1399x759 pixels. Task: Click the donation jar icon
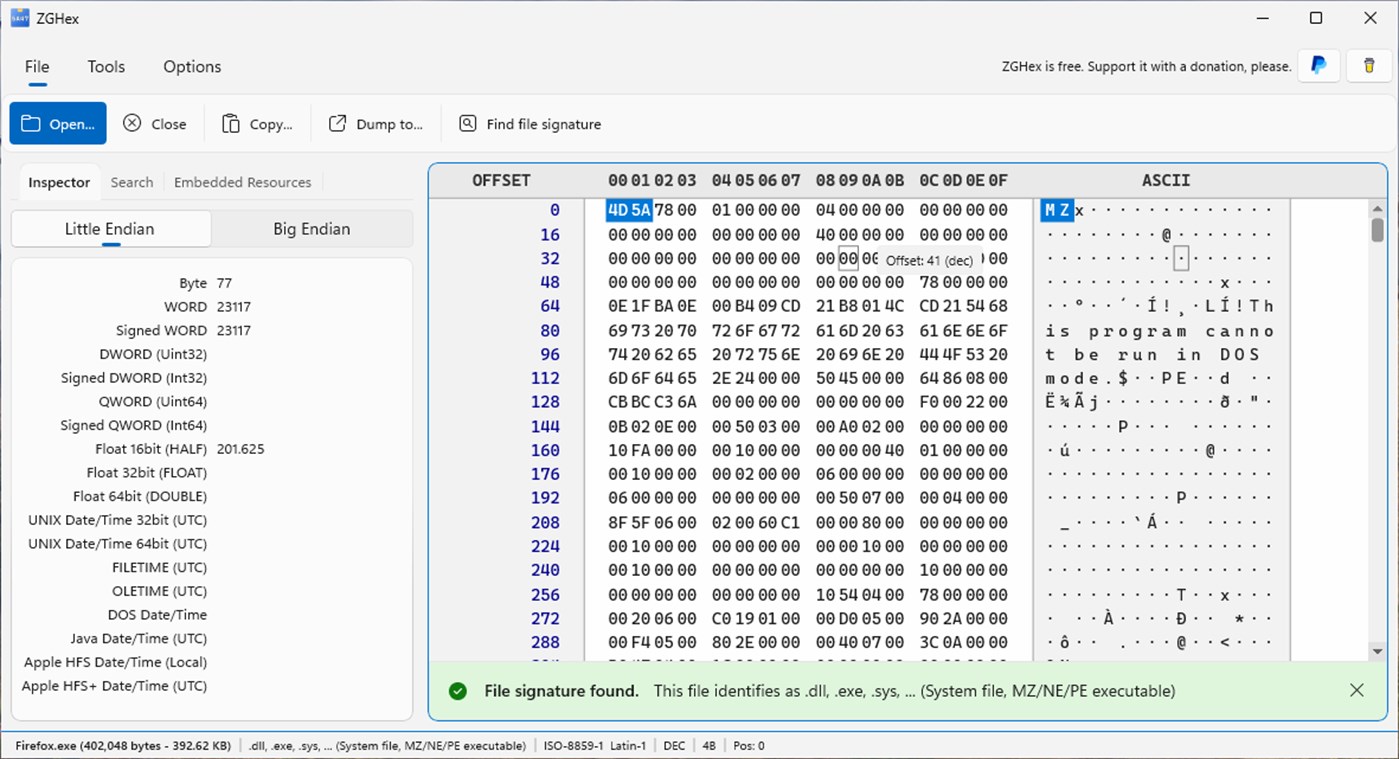click(1369, 66)
